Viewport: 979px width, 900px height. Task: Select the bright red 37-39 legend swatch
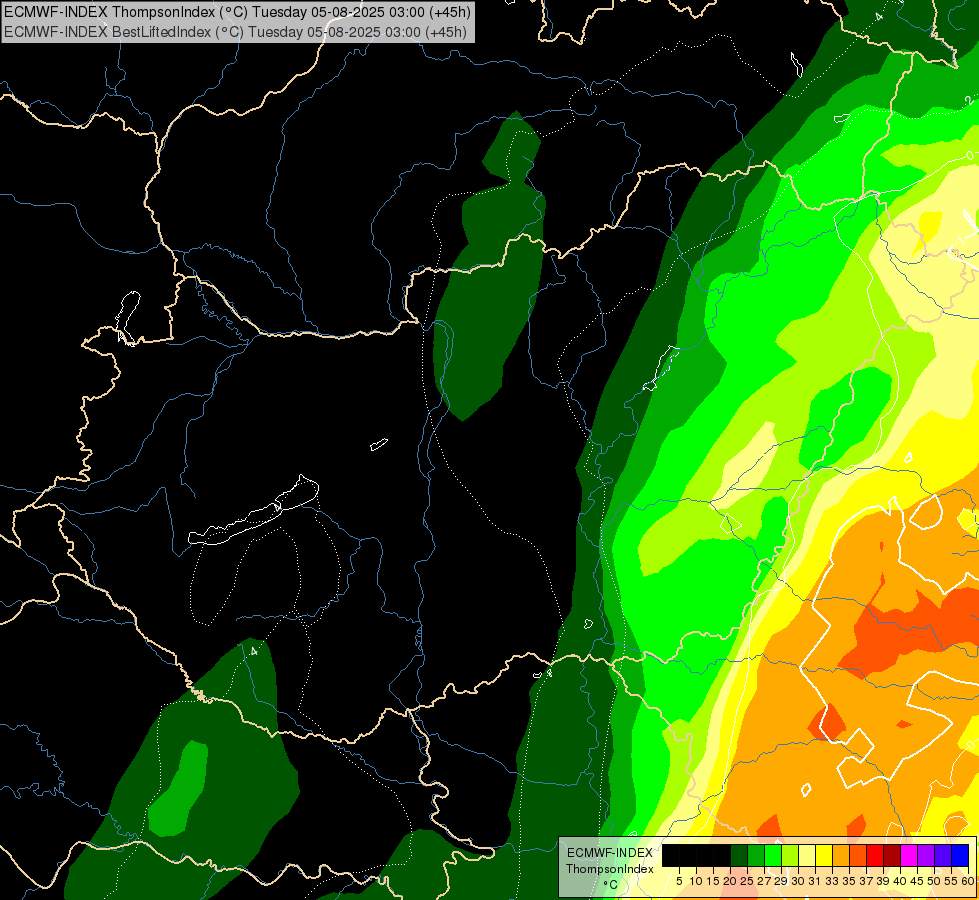pos(875,855)
